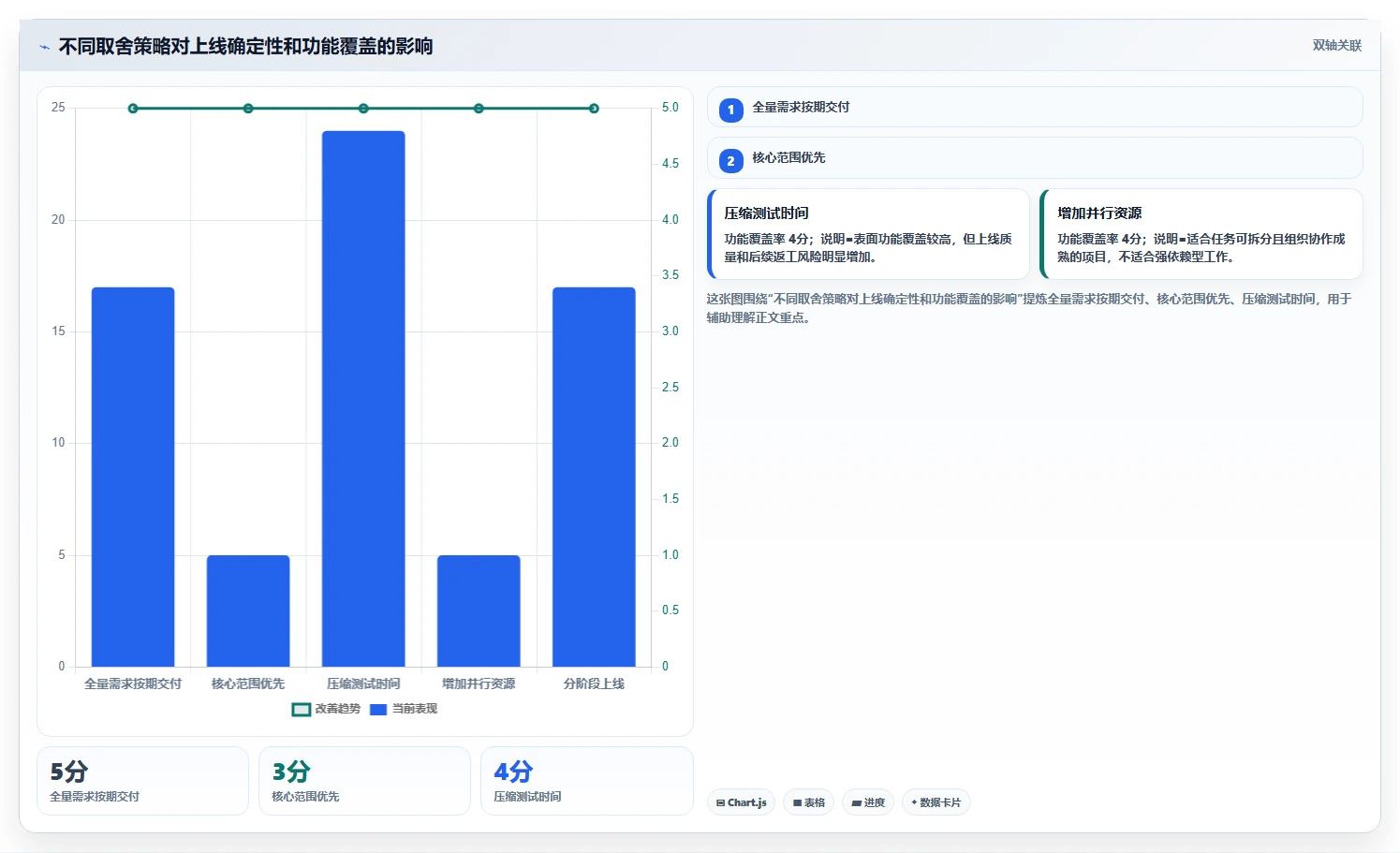Toggle the 改善趋势 legend entry
1400x853 pixels.
[326, 709]
